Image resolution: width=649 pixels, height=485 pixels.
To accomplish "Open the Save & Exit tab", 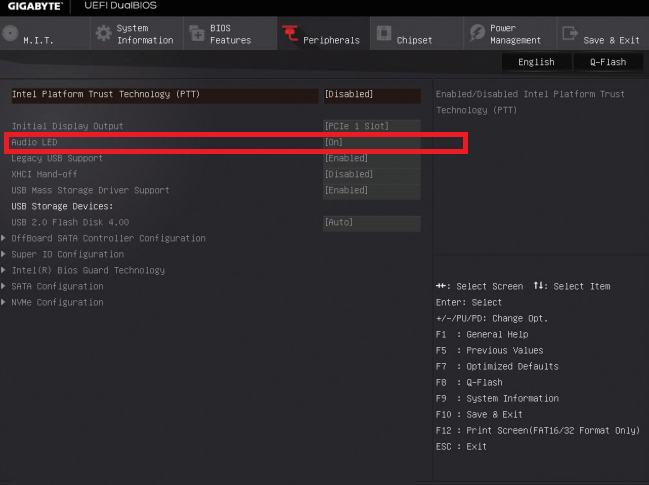I will (603, 34).
